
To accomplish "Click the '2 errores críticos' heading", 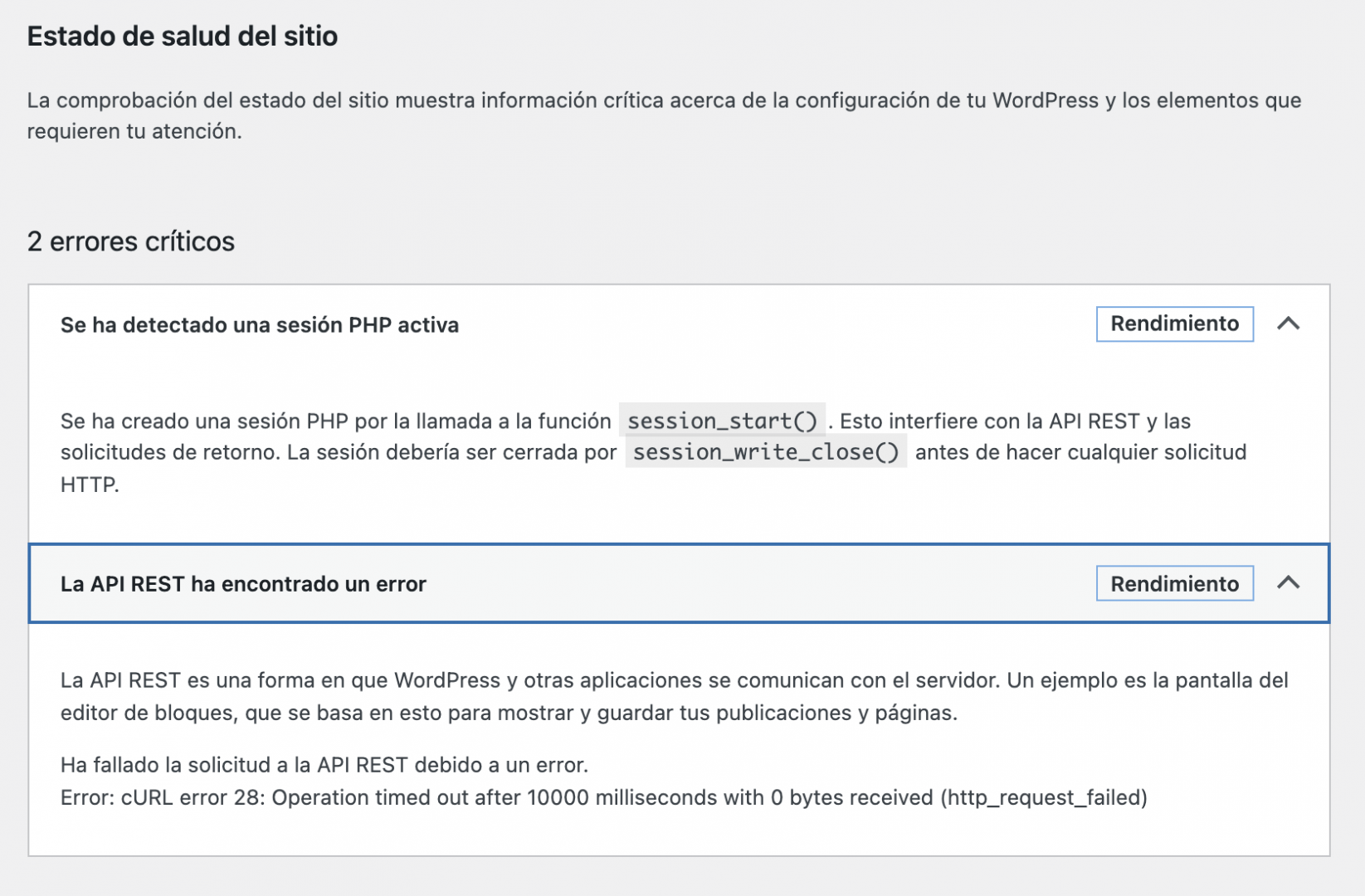I will tap(131, 241).
